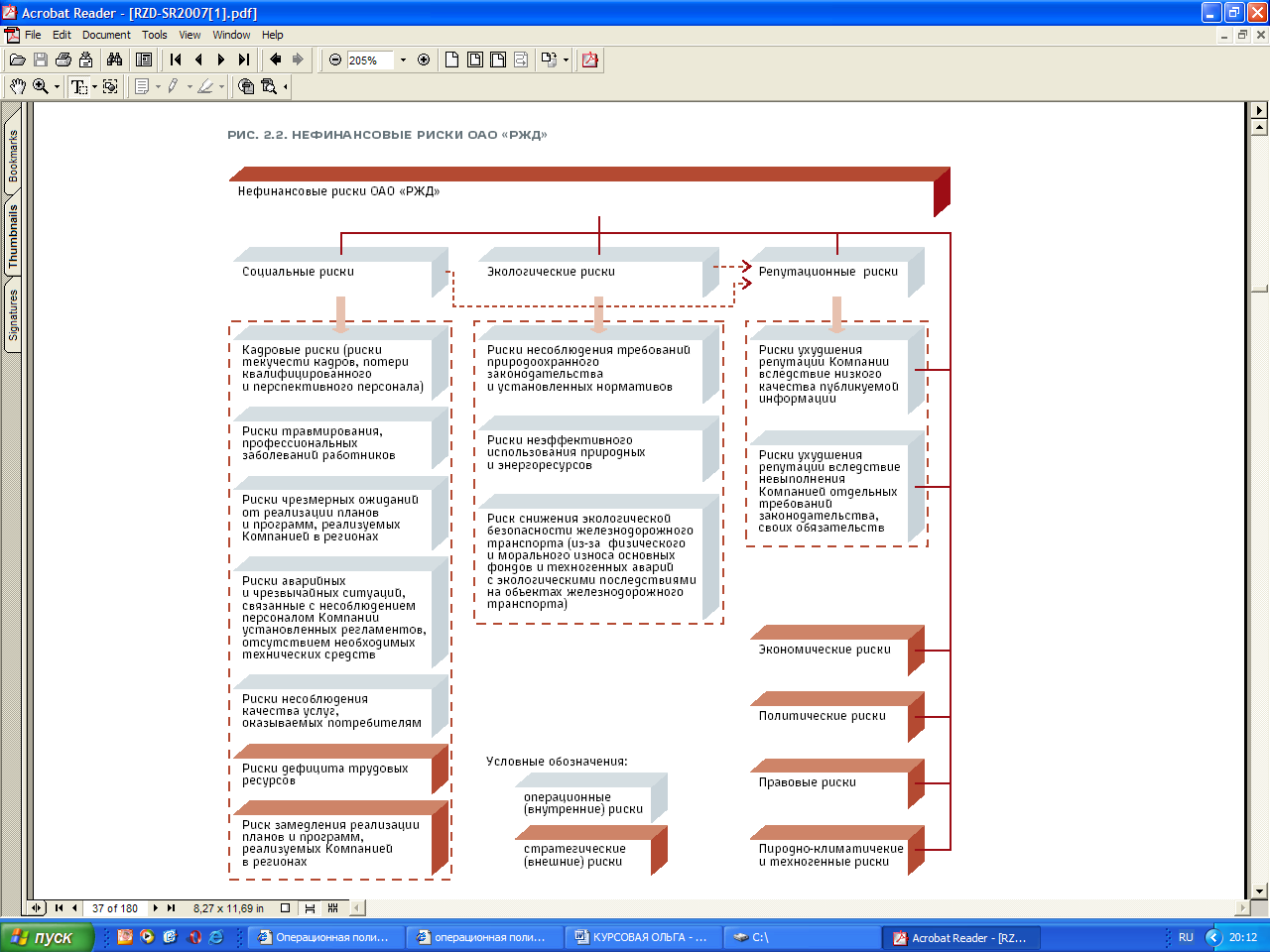
Task: Click the Save a Copy icon
Action: 40,59
